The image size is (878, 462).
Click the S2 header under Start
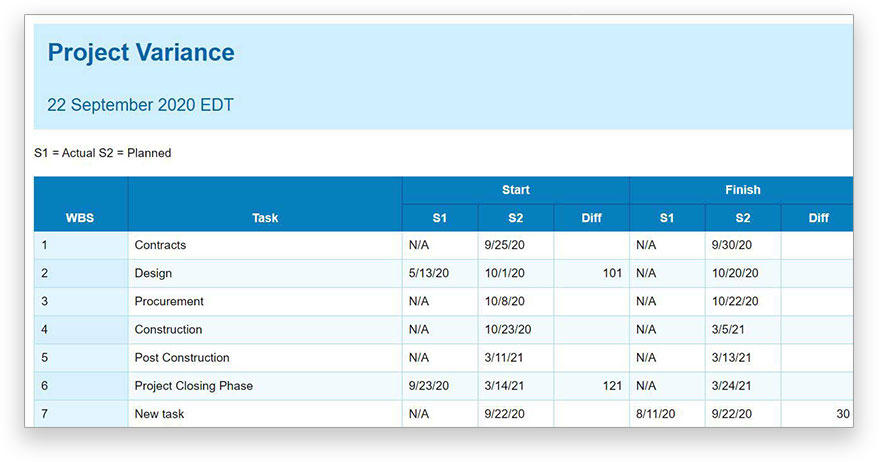coord(516,218)
